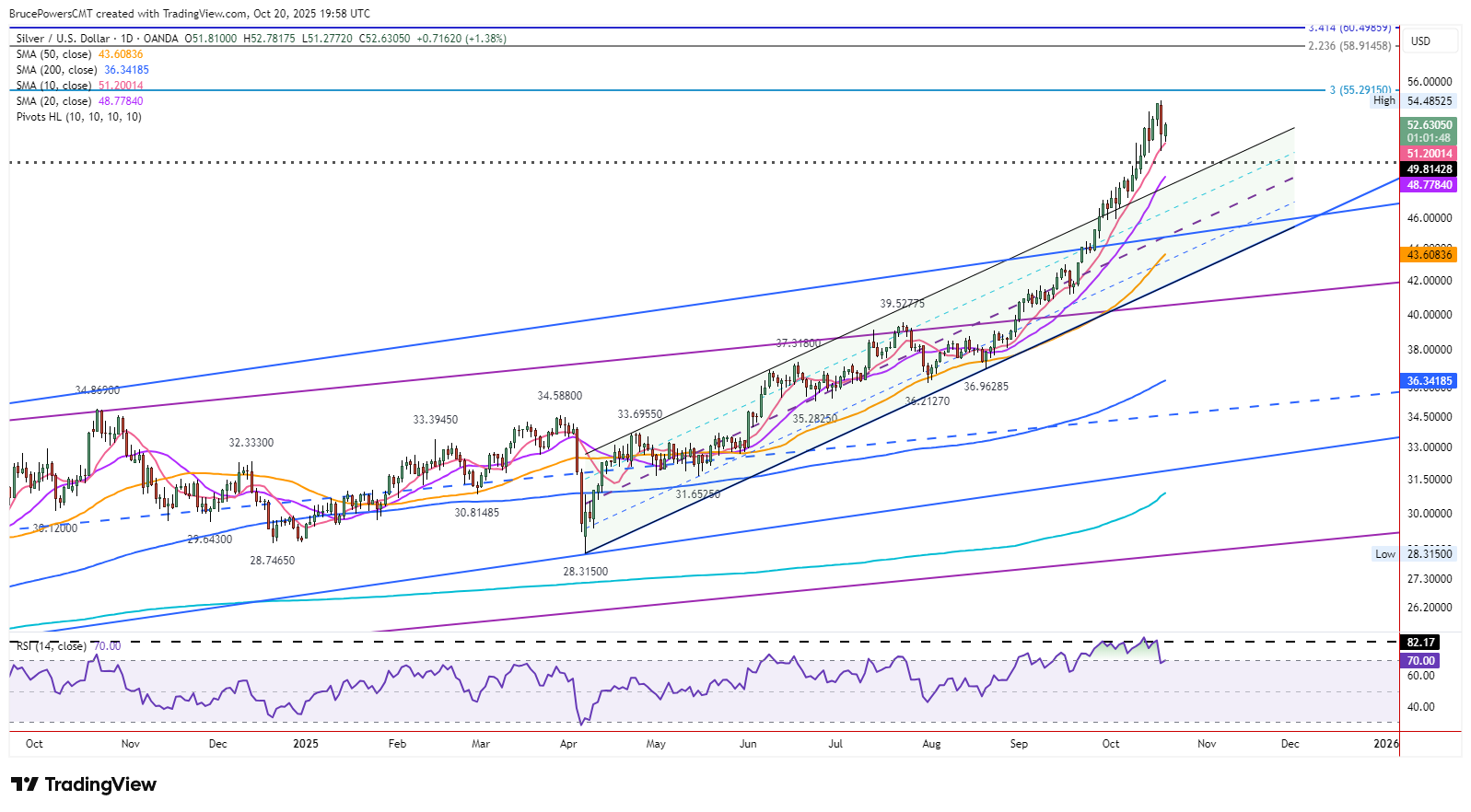Click the 39.52775 pivot high label
This screenshot has height=812, width=1471.
pyautogui.click(x=902, y=304)
